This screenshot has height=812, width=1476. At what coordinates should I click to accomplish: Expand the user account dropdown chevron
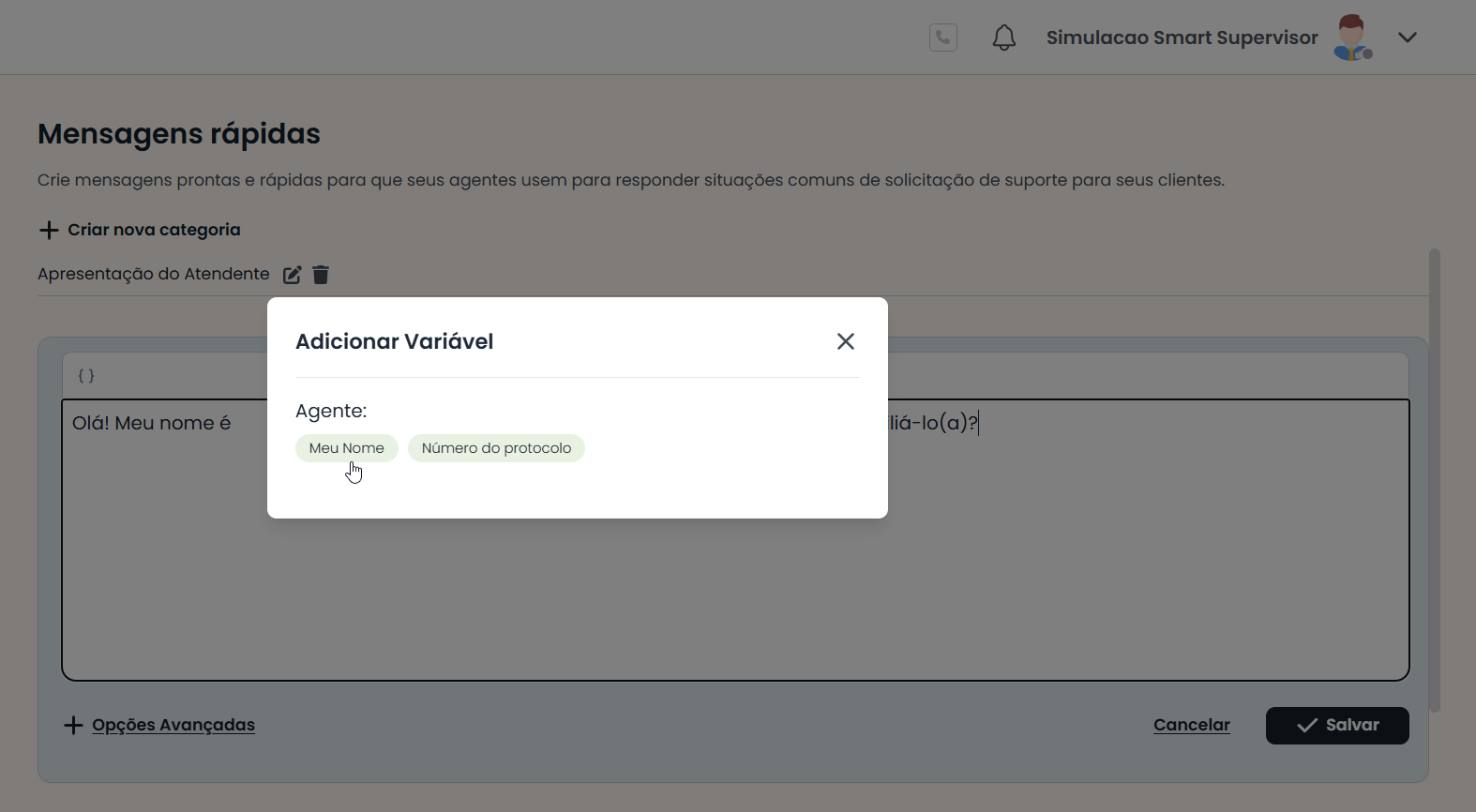tap(1407, 38)
